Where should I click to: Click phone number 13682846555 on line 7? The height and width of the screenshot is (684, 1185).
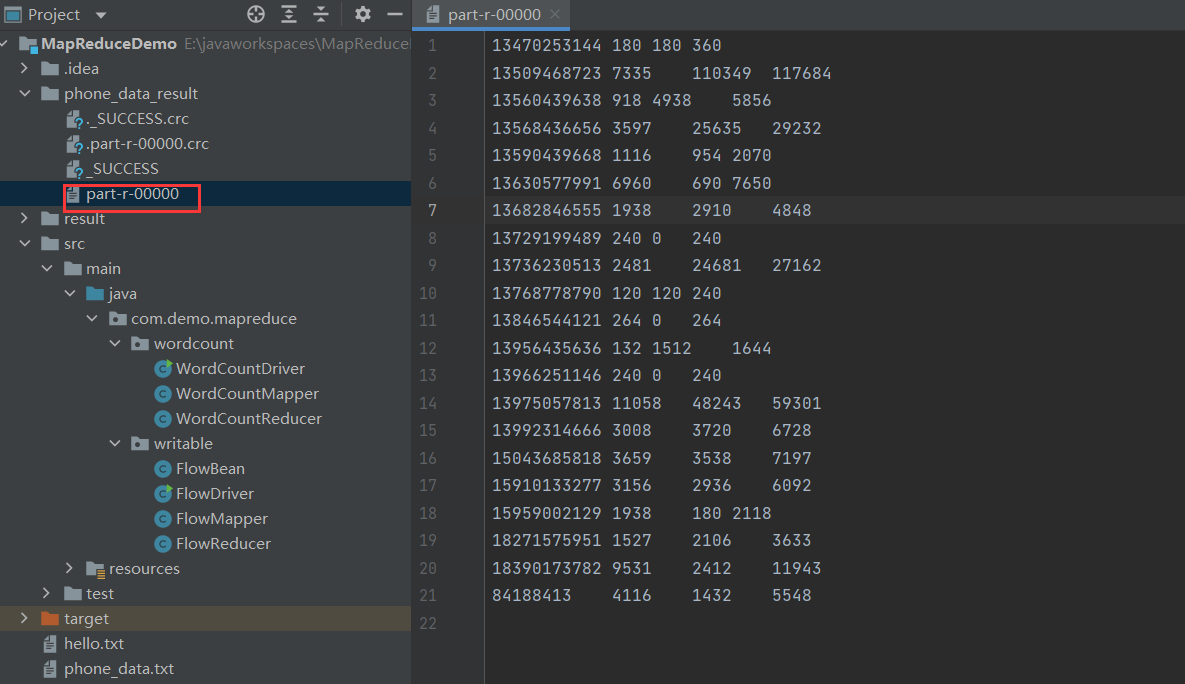click(x=546, y=210)
